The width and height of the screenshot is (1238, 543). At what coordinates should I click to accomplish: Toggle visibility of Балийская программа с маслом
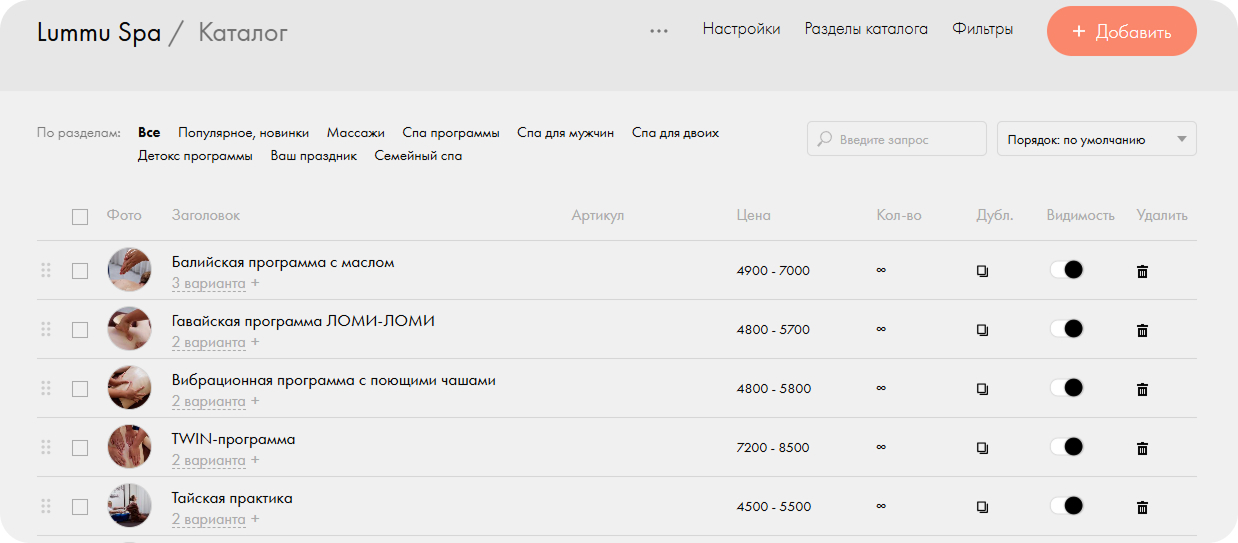tap(1066, 270)
